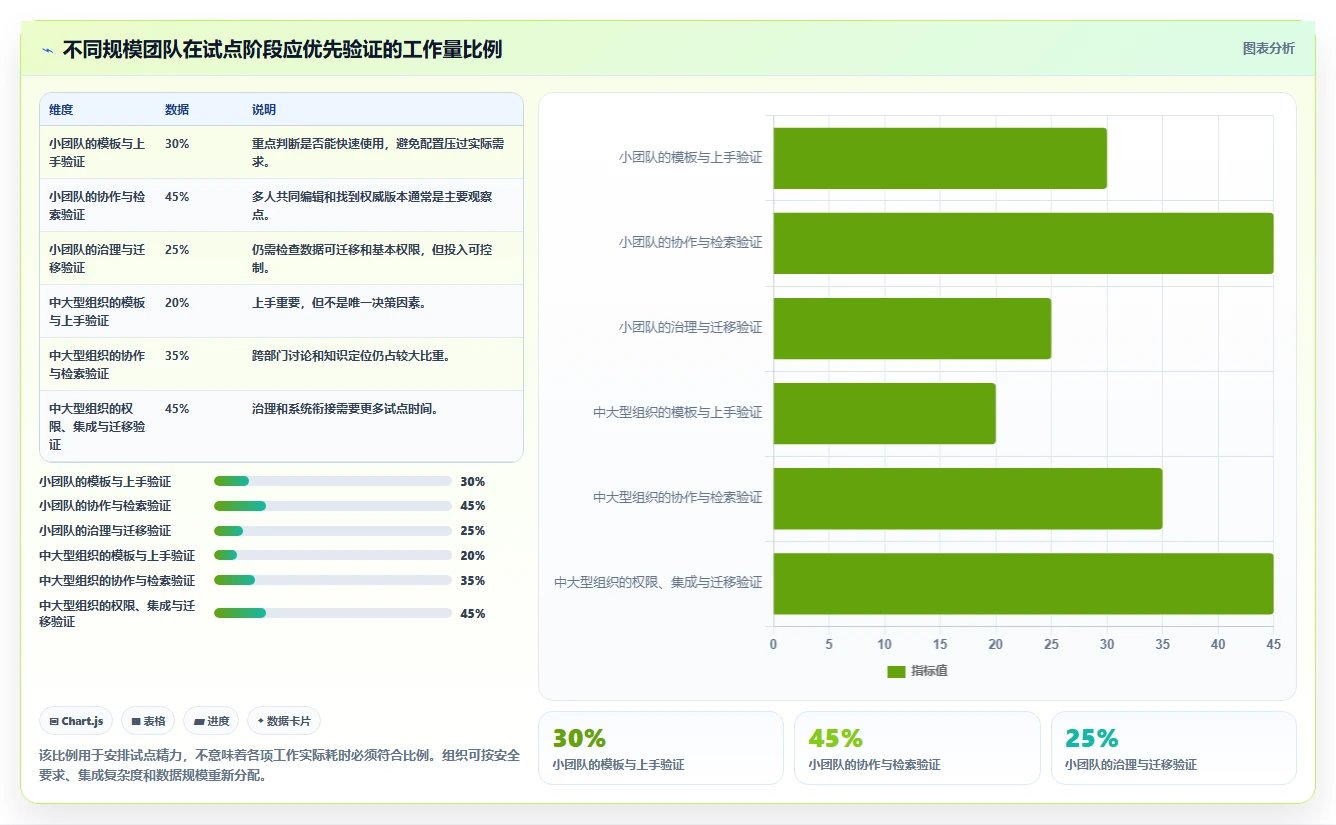Image resolution: width=1336 pixels, height=825 pixels.
Task: Click the chart bar for 小团队的模板与上手验证
Action: (x=940, y=158)
